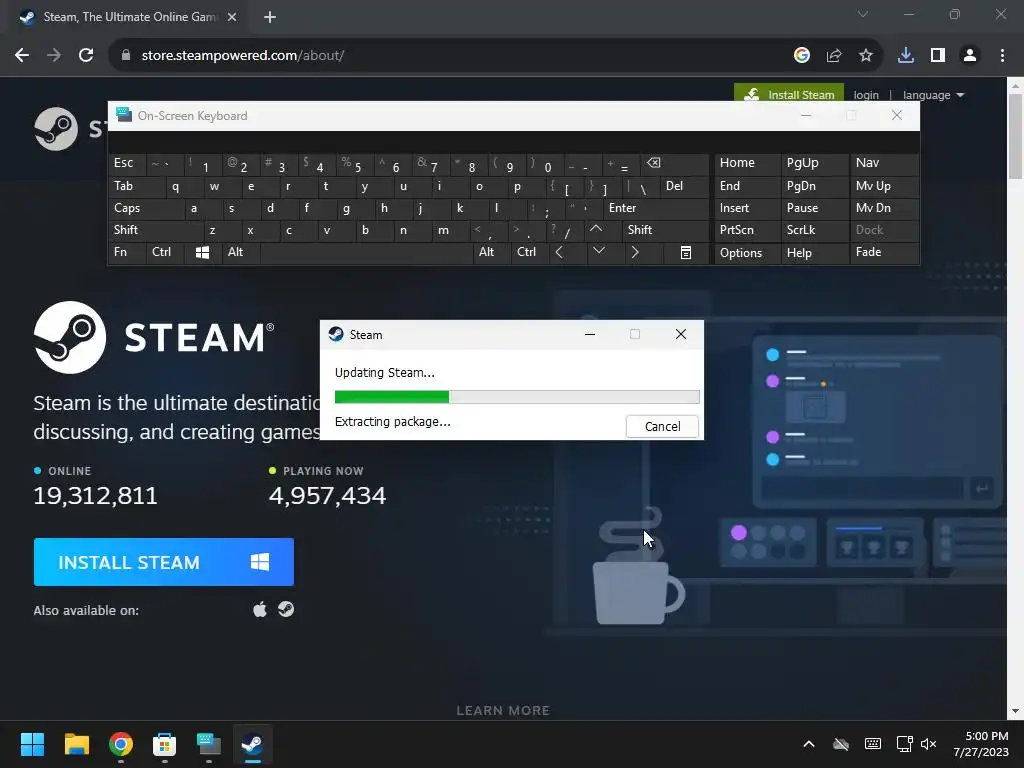Click PrtScn key on On-Screen Keyboard
1024x768 pixels.
(x=748, y=230)
